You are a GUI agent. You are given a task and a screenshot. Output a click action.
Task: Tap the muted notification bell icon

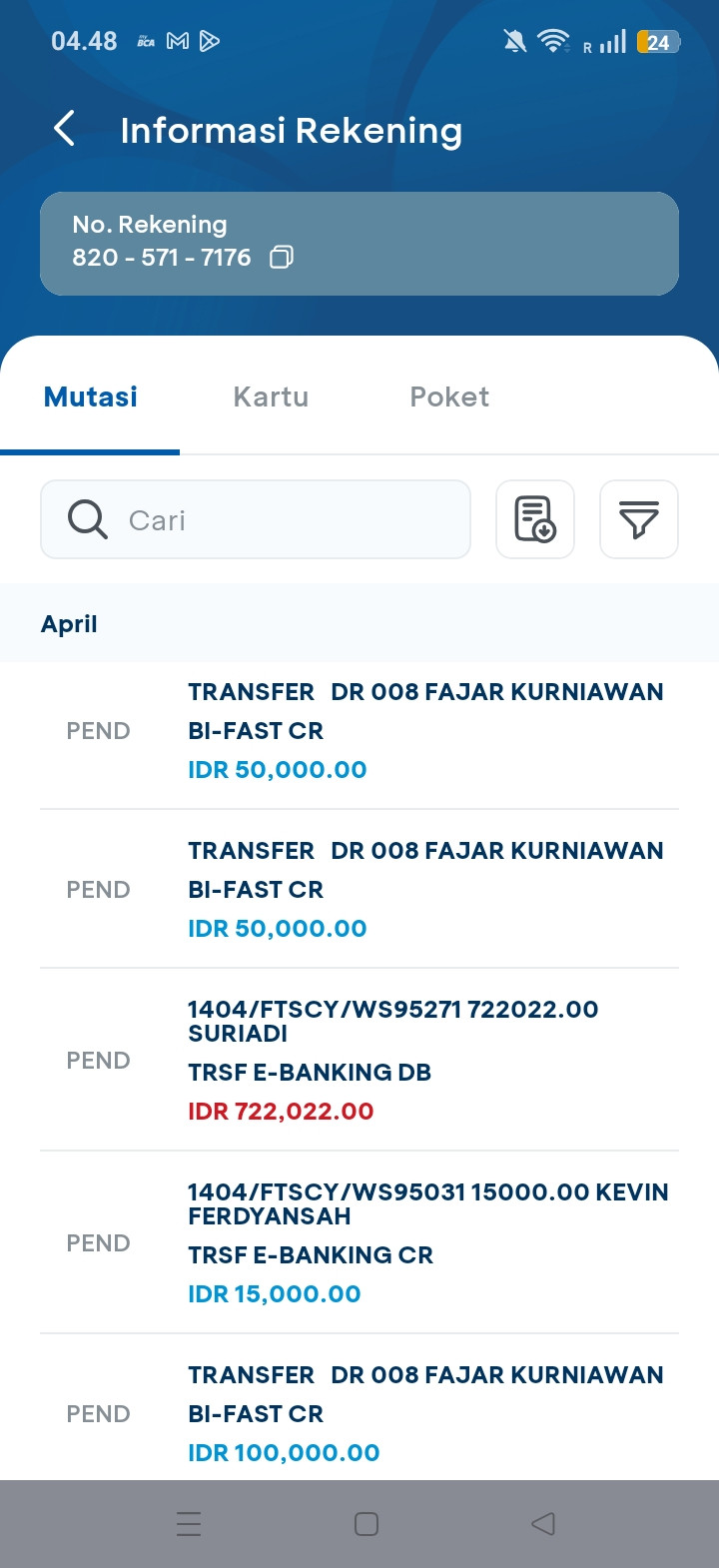click(515, 41)
